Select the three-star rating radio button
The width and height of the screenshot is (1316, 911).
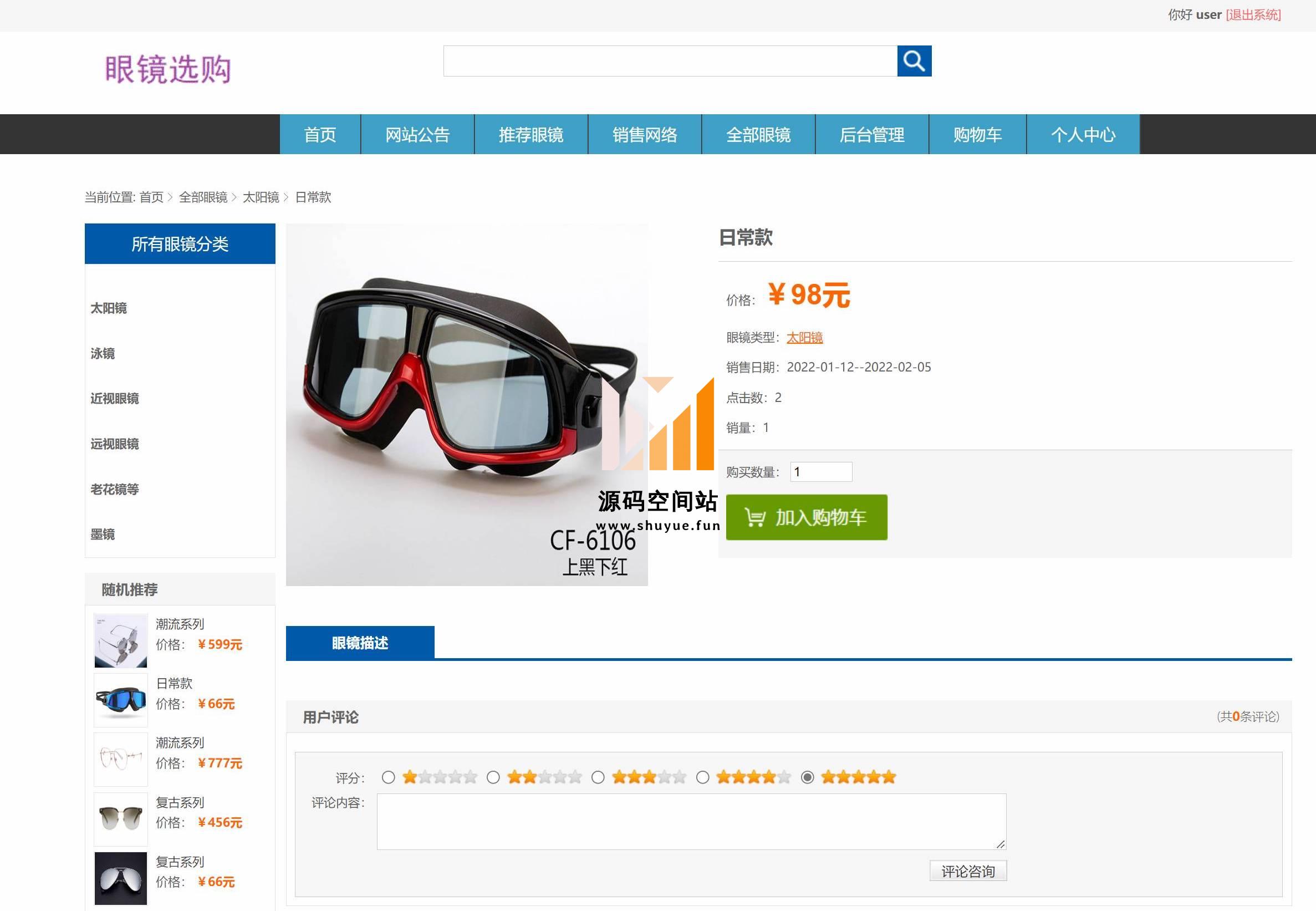click(x=598, y=777)
